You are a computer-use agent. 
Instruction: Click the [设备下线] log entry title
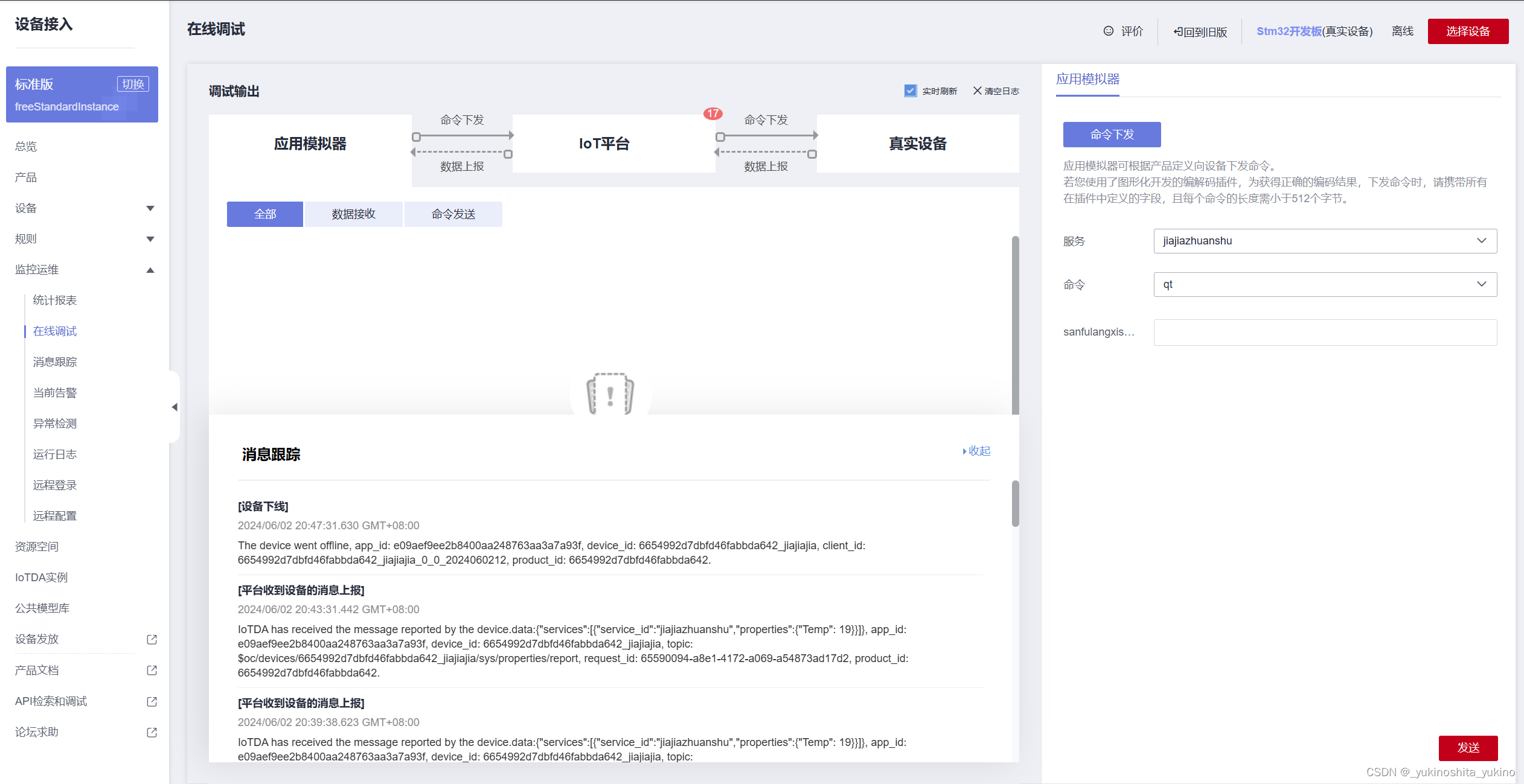(x=263, y=506)
